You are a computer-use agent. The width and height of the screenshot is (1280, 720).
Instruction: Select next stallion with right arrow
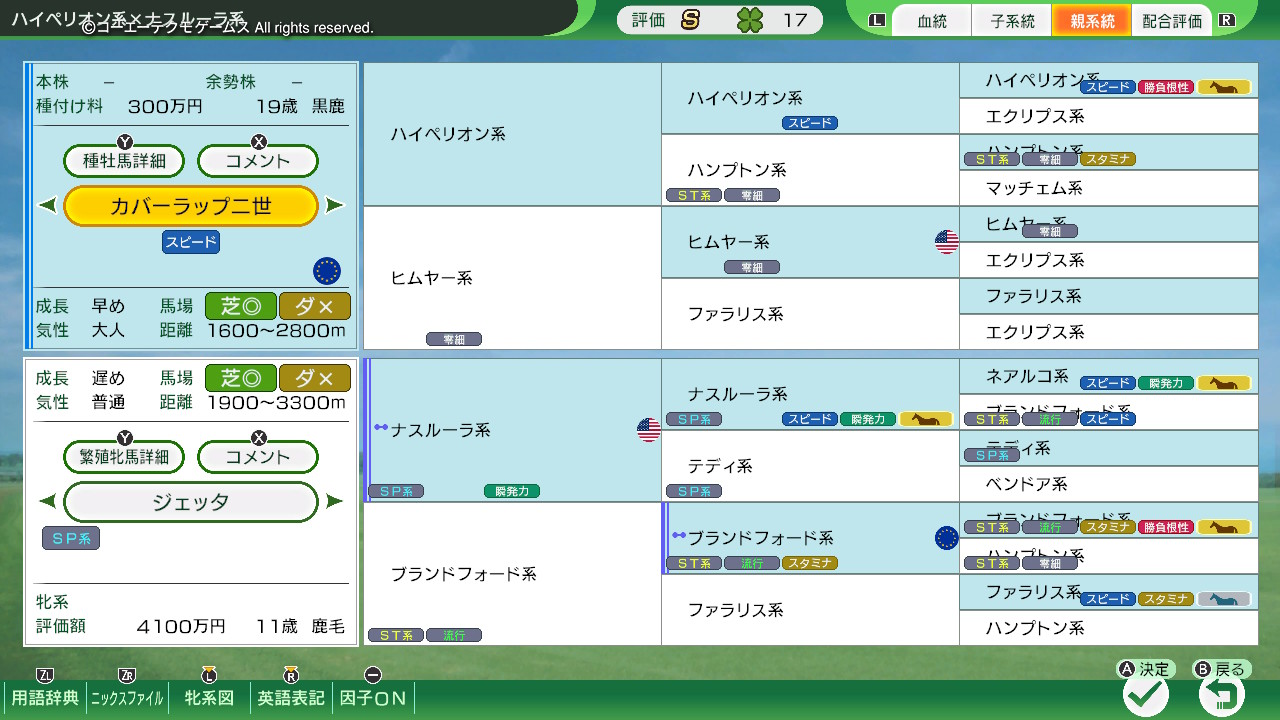(x=335, y=206)
